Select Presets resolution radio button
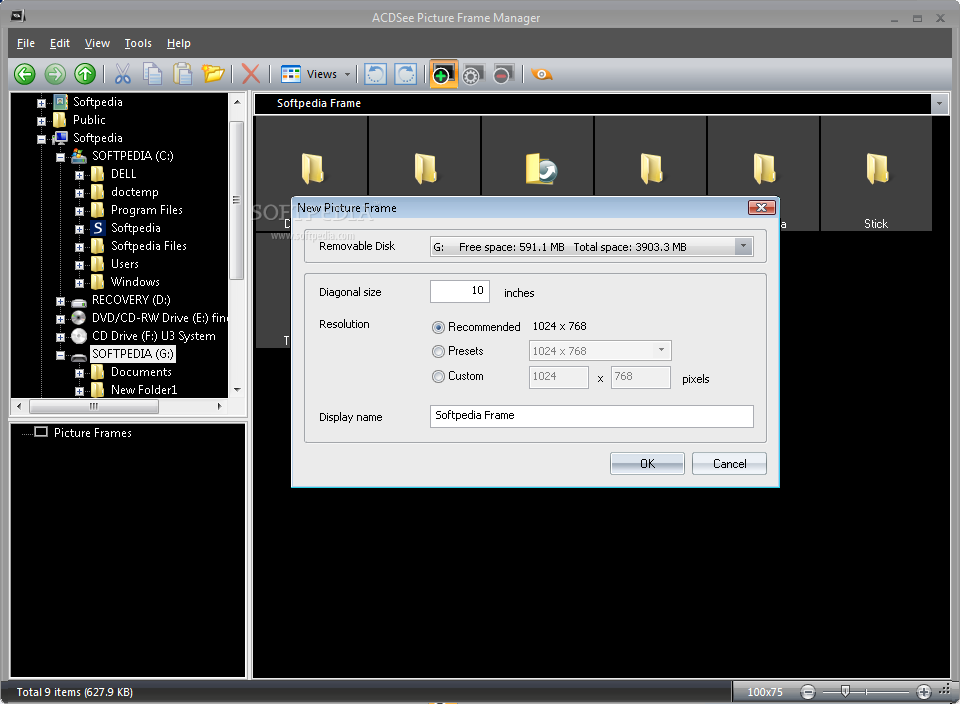The width and height of the screenshot is (960, 704). click(x=438, y=351)
